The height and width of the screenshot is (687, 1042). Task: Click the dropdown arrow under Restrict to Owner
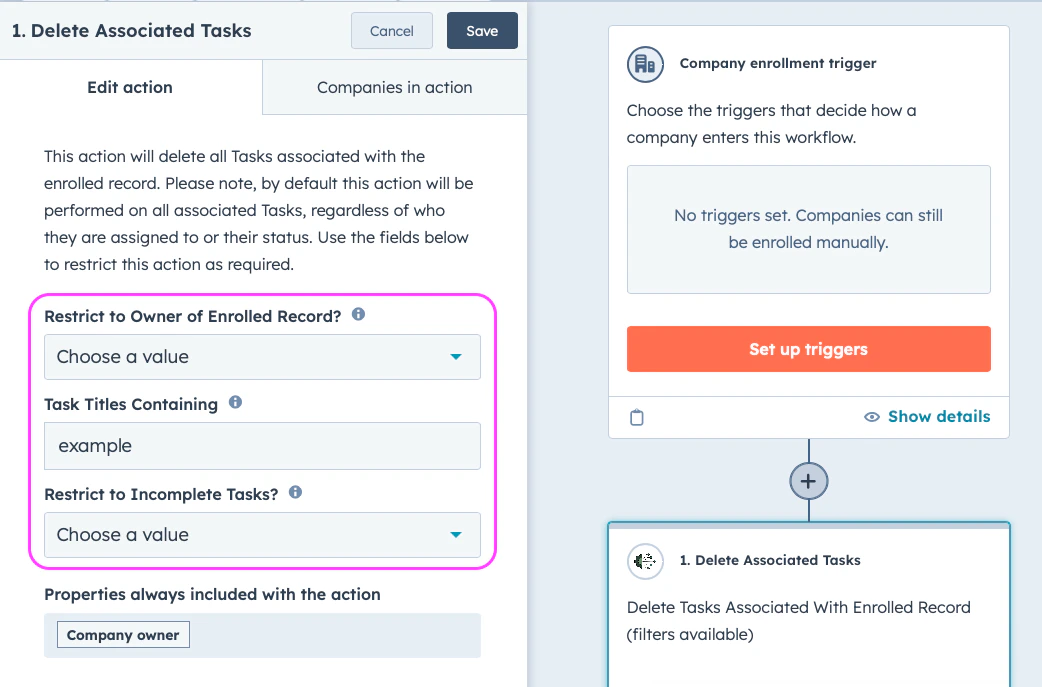(x=457, y=356)
